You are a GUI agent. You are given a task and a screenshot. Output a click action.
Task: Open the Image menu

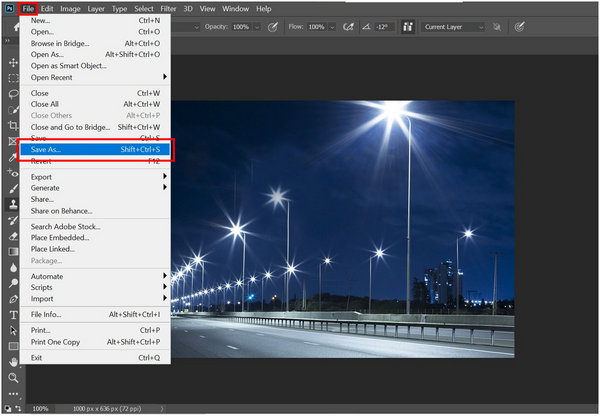[x=70, y=8]
